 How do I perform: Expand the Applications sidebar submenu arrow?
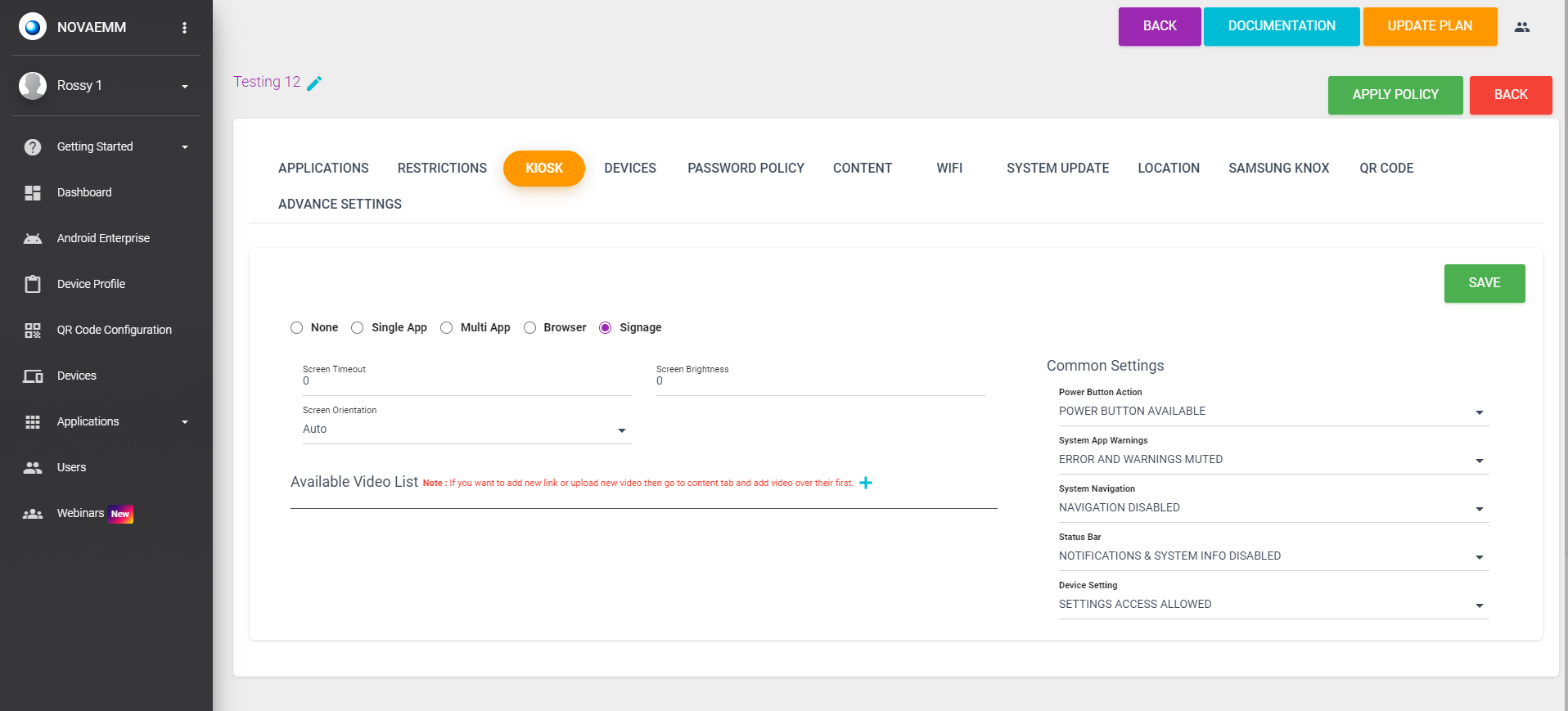pos(185,422)
